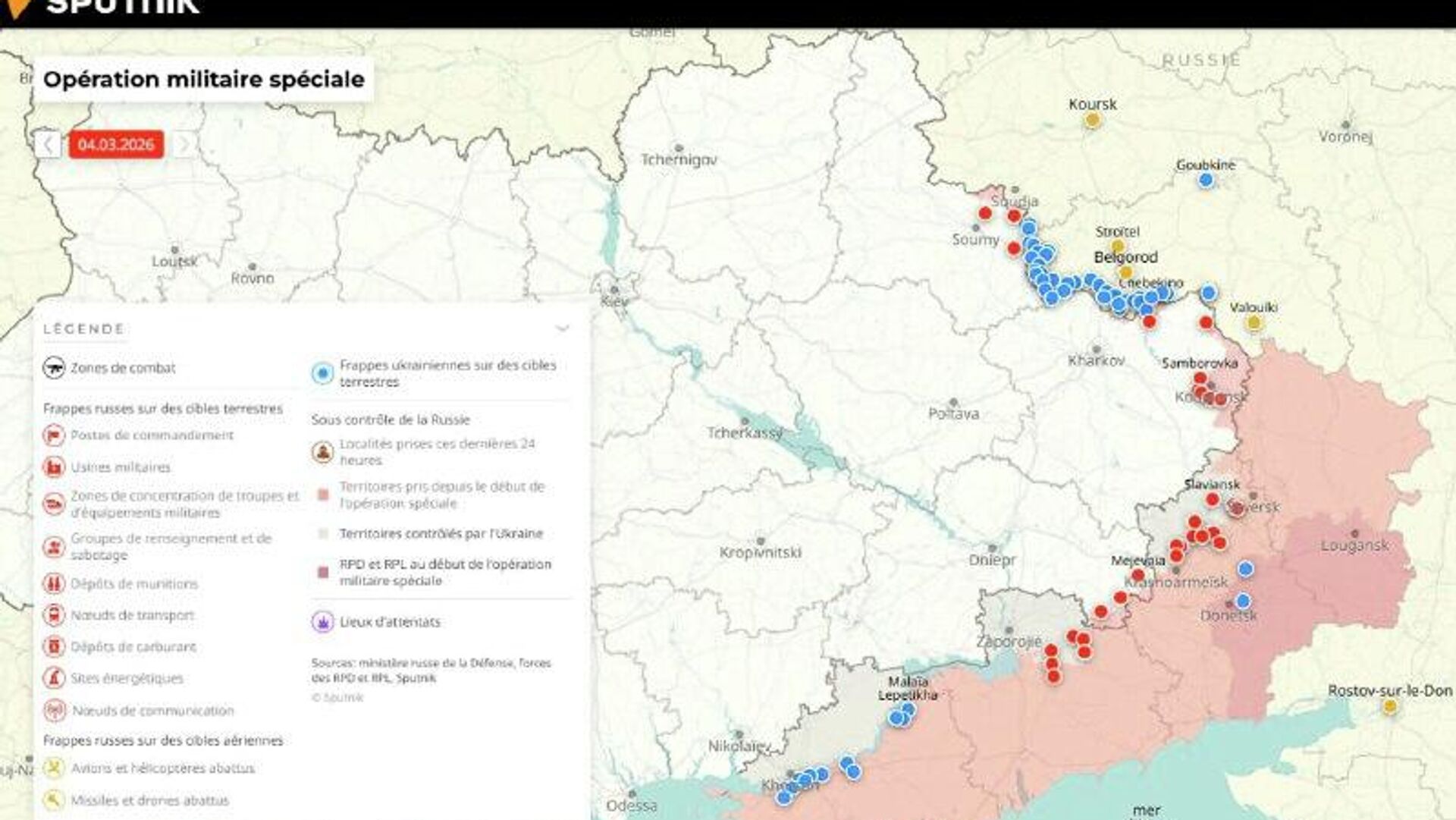Screen dimensions: 1456x820
Task: Click the yellow marker at Koursk
Action: point(1092,120)
